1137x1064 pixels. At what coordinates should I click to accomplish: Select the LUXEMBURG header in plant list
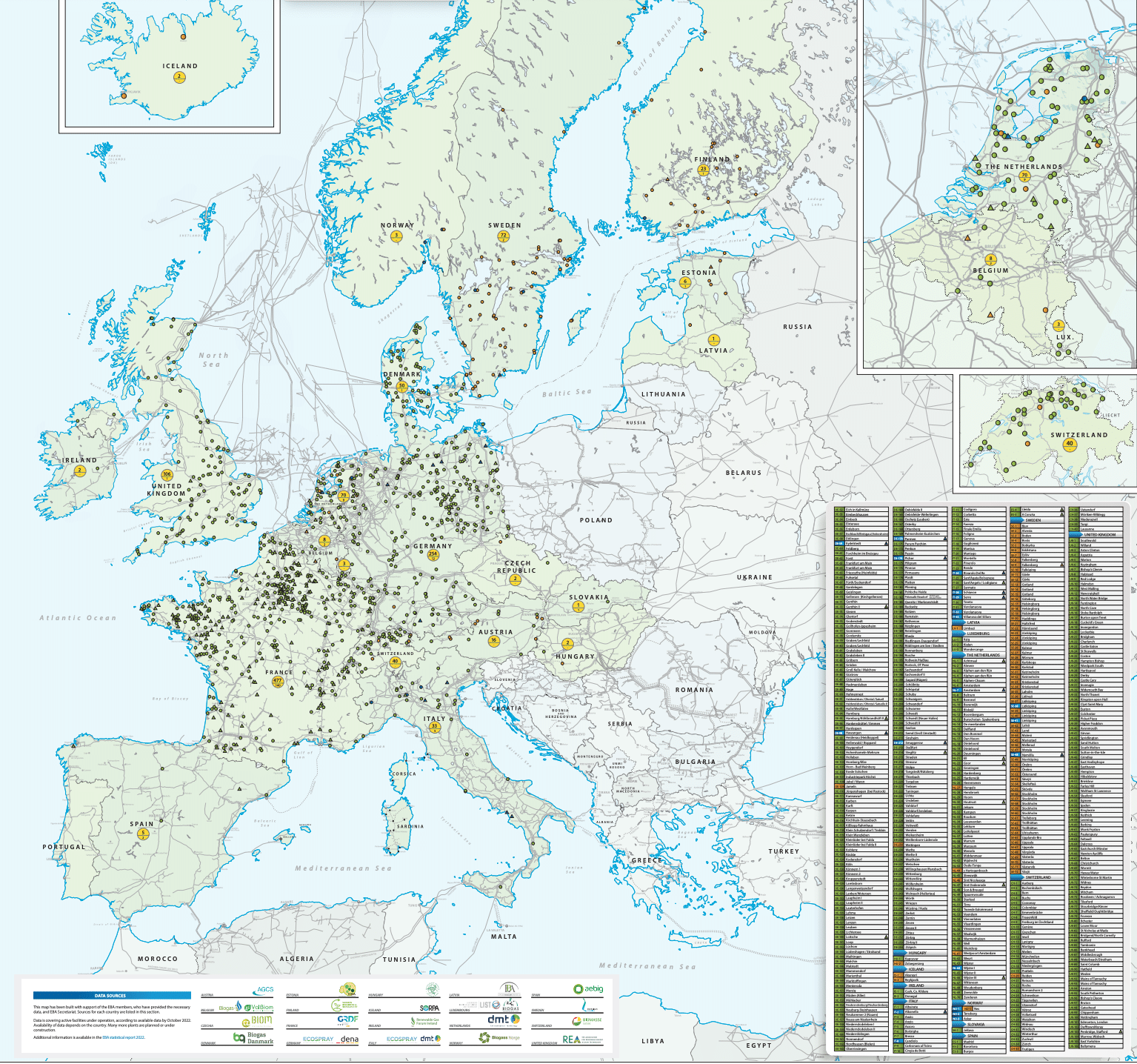click(978, 634)
